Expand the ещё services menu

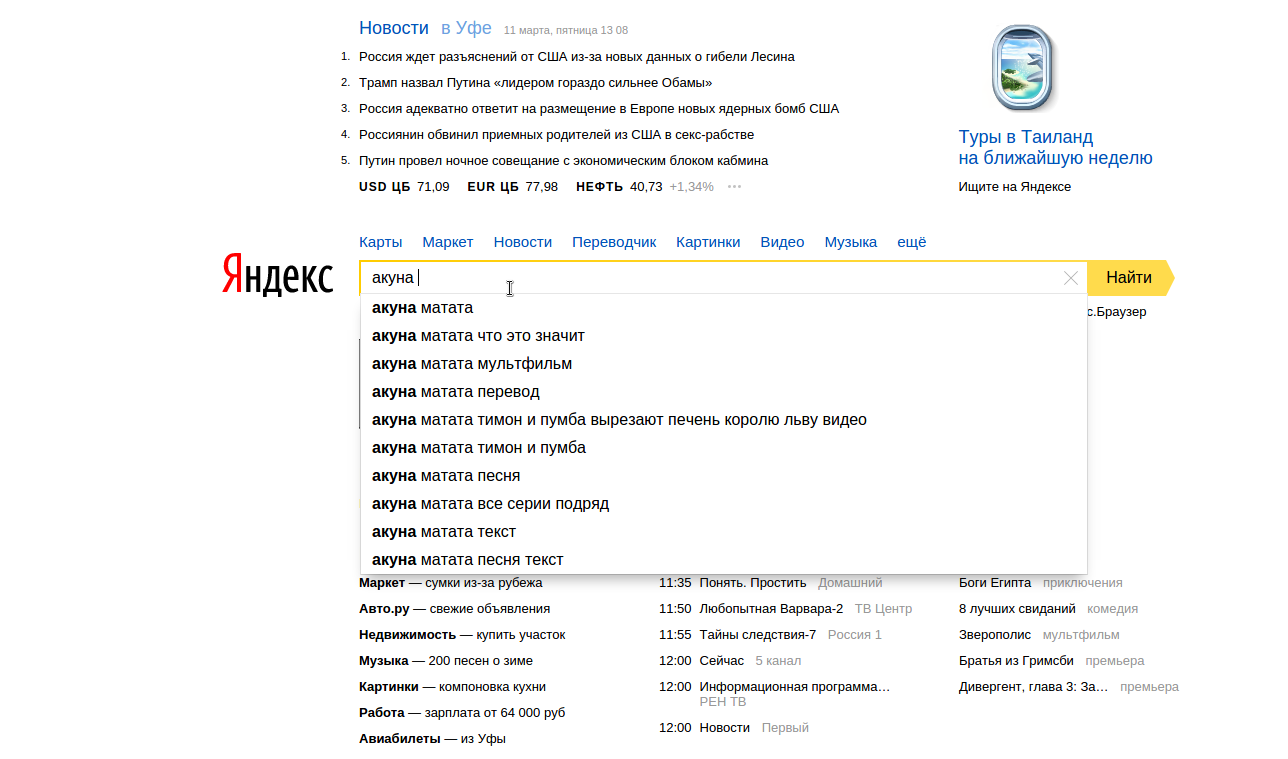[x=912, y=242]
